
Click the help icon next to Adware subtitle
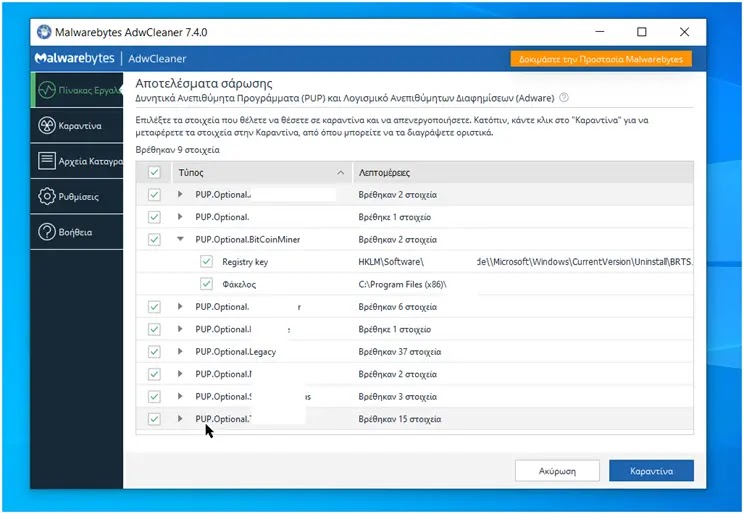[564, 98]
